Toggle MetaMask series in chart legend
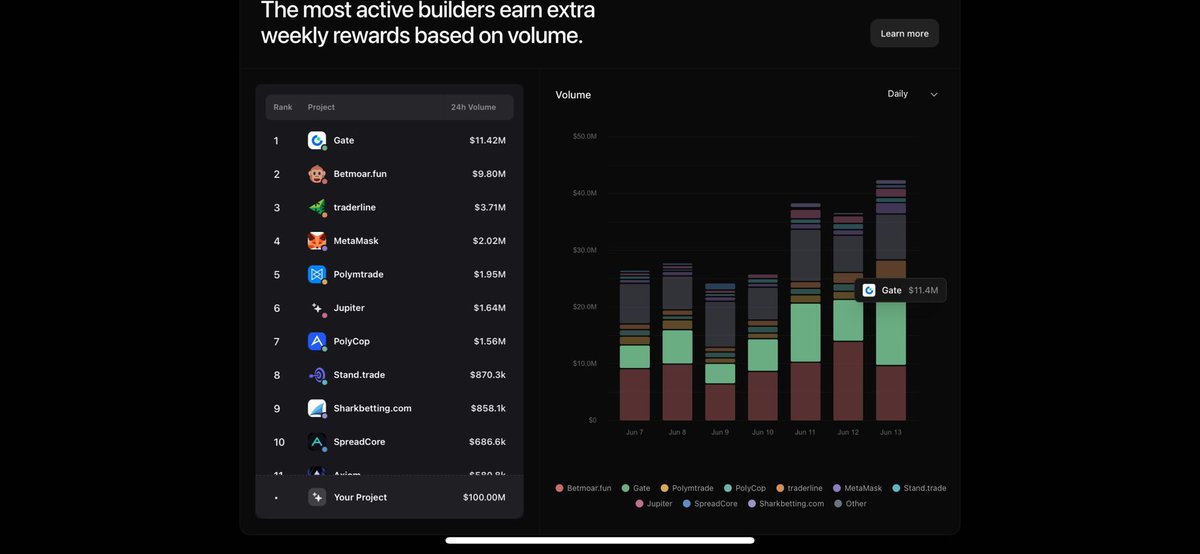The image size is (1200, 554). [x=857, y=488]
